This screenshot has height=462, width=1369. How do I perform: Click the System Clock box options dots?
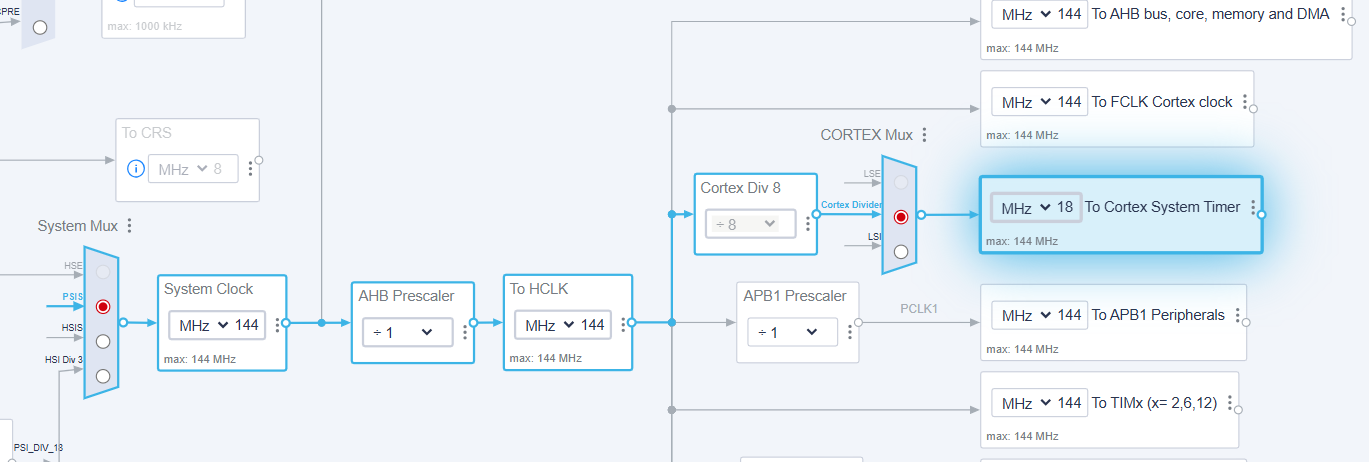click(274, 326)
